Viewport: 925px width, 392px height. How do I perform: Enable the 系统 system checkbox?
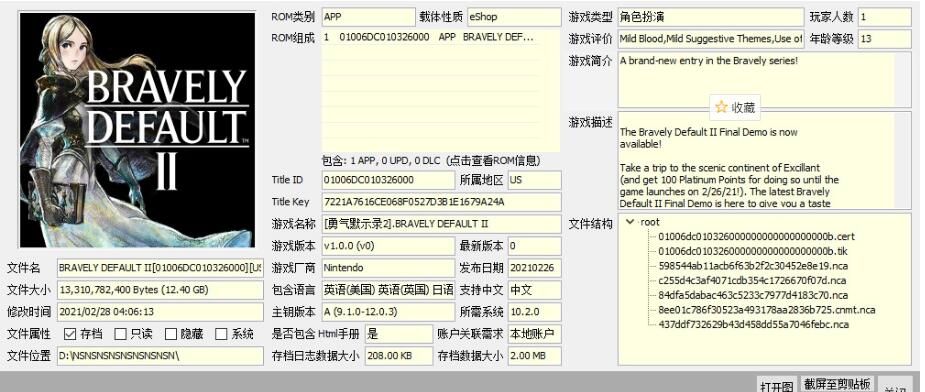tap(221, 334)
